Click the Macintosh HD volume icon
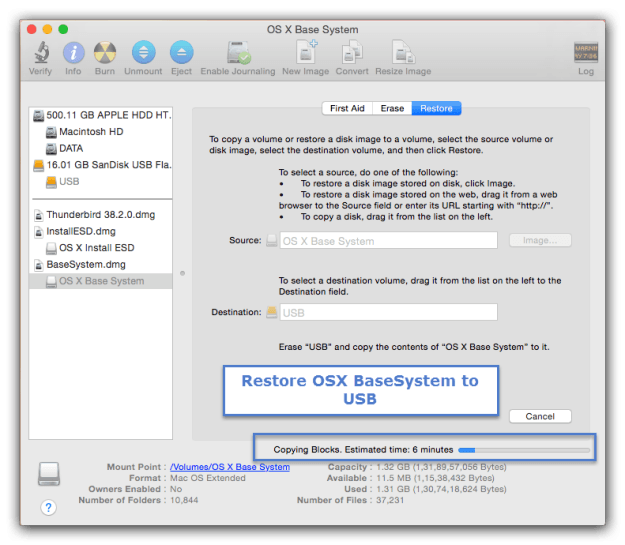Viewport: 625px width, 545px height. pos(51,132)
